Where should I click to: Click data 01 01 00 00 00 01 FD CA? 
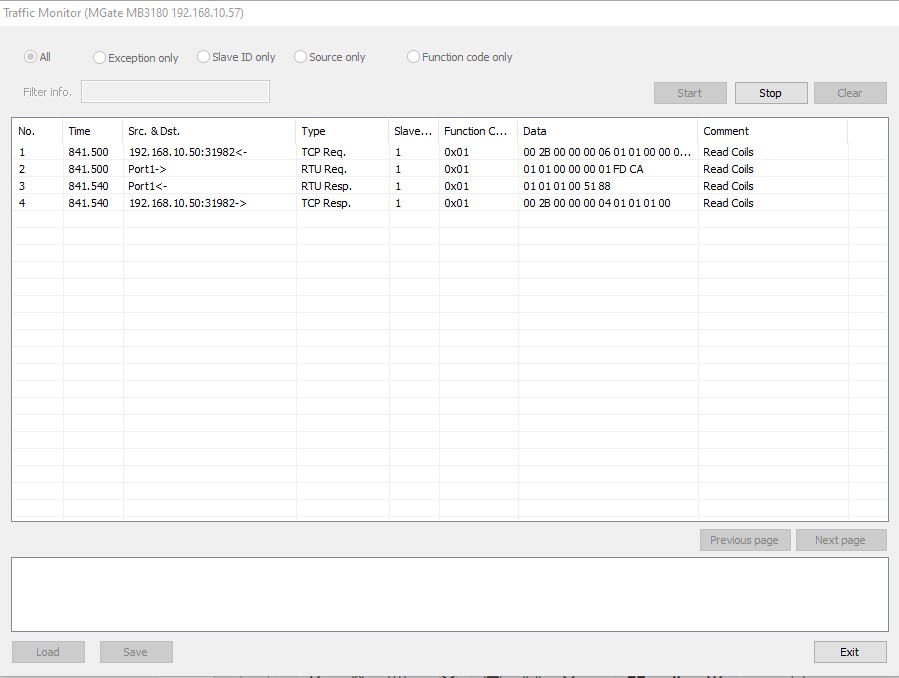coord(583,169)
